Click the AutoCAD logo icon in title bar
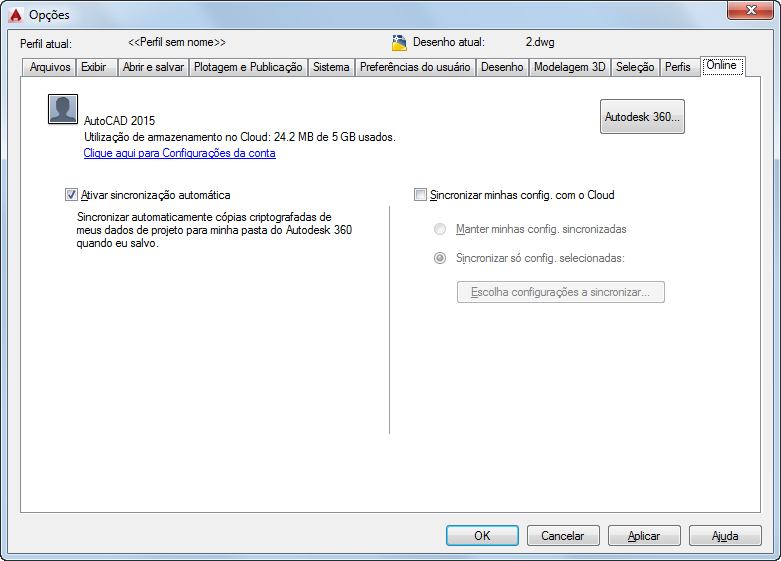 click(15, 15)
